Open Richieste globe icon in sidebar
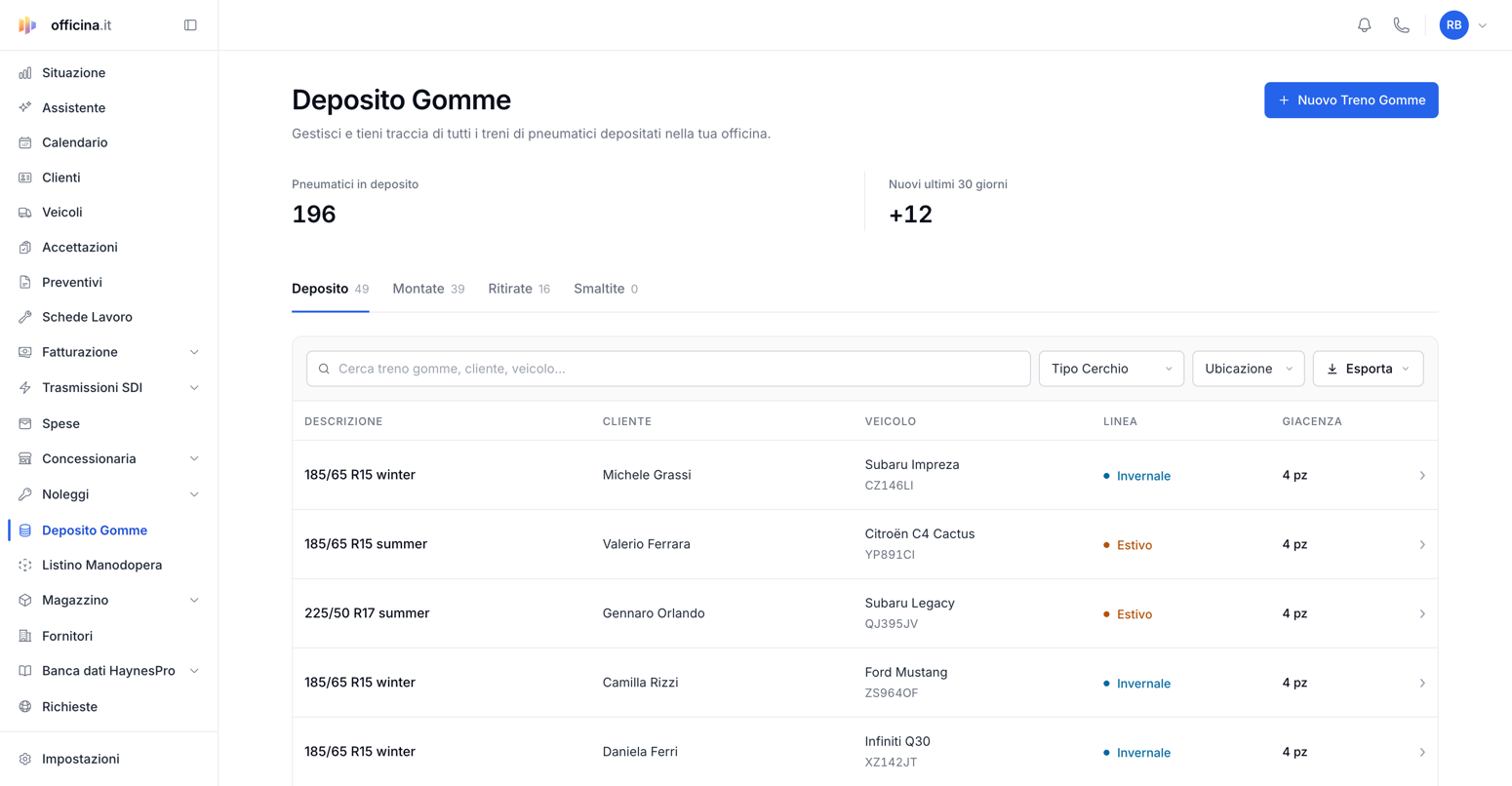Viewport: 1512px width, 786px height. click(x=25, y=707)
